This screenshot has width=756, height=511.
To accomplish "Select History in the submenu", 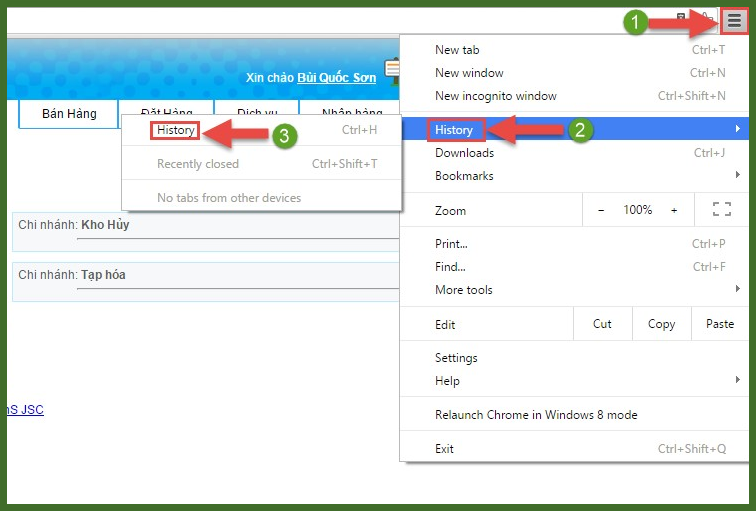I will coord(175,130).
